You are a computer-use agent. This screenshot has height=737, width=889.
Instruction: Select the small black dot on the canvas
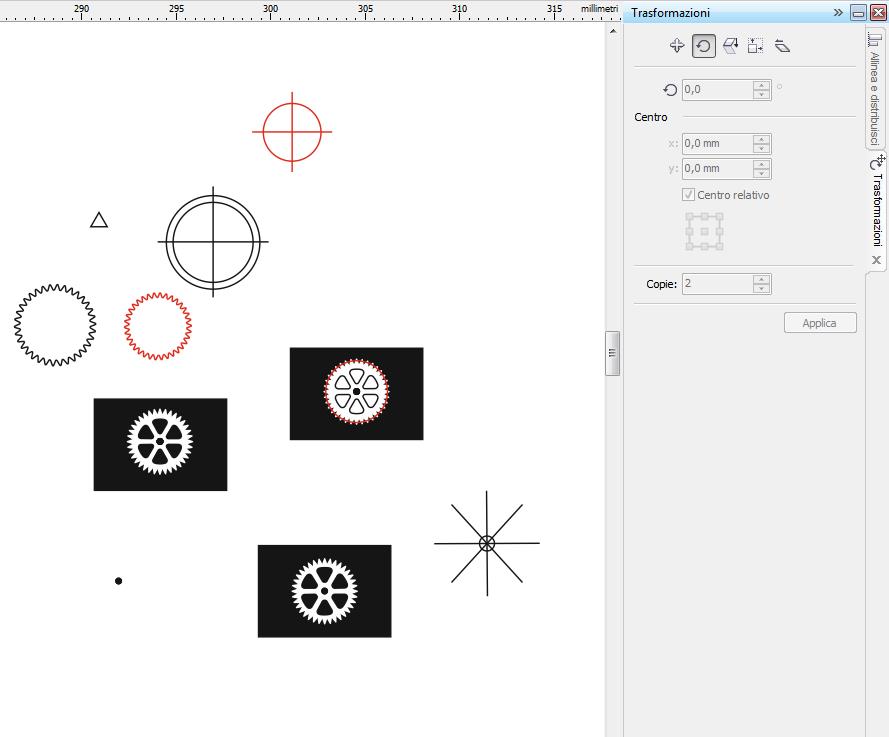pyautogui.click(x=118, y=581)
